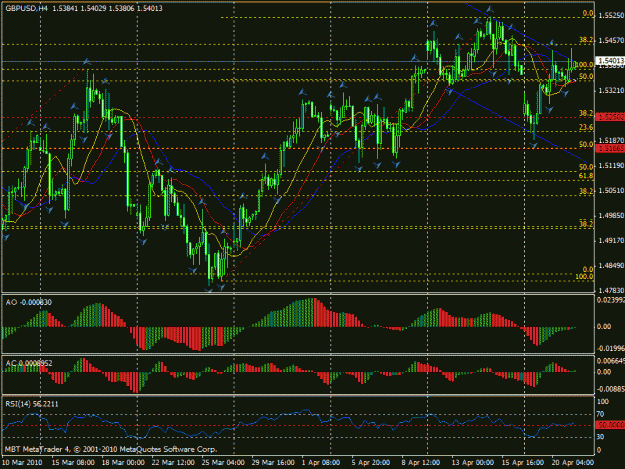This screenshot has width=625, height=469.
Task: Click the 0.006649 AC scale value
Action: [x=611, y=361]
